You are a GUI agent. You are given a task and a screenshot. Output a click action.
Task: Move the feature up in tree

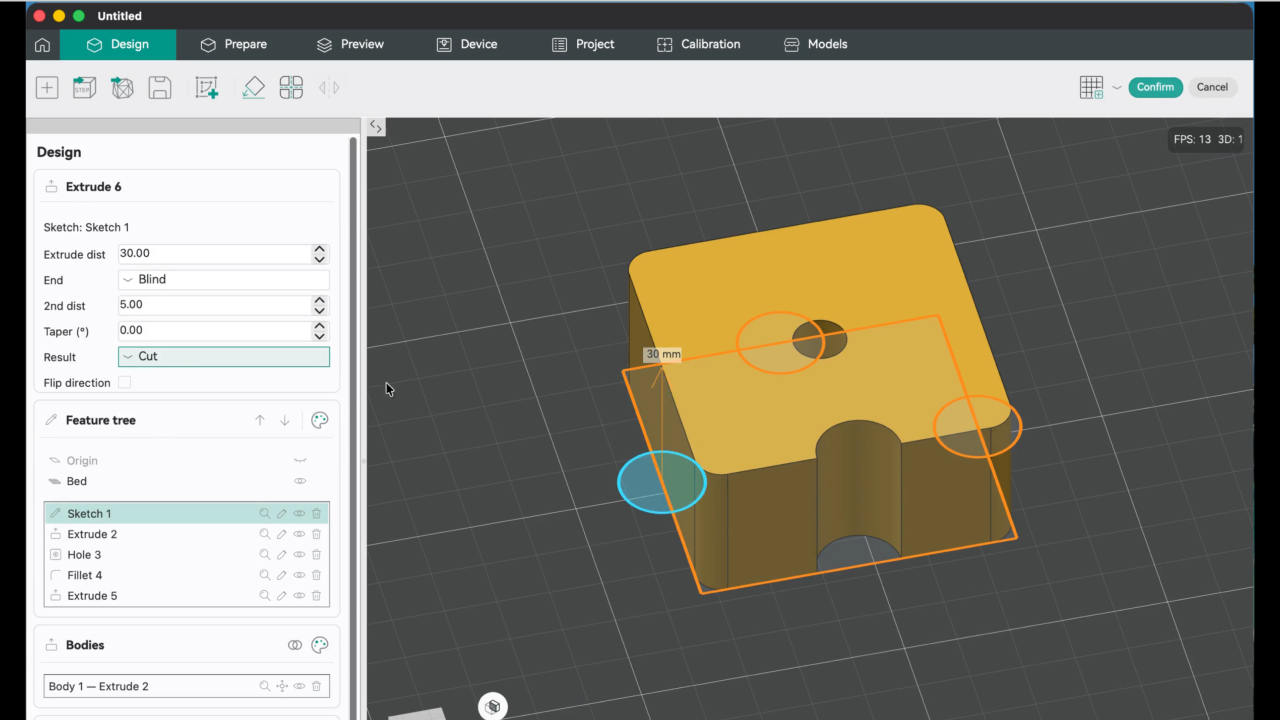coord(260,421)
